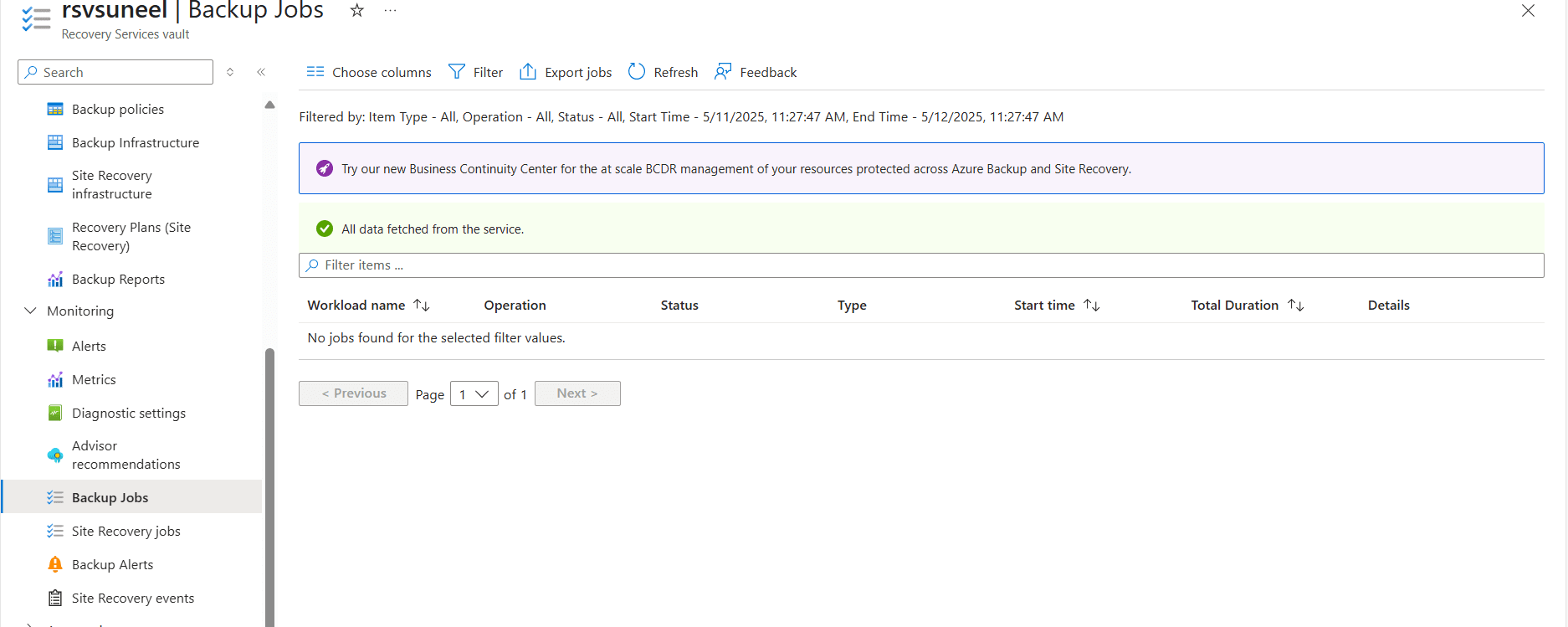1568x627 pixels.
Task: Click the Alerts icon in sidebar
Action: click(55, 346)
